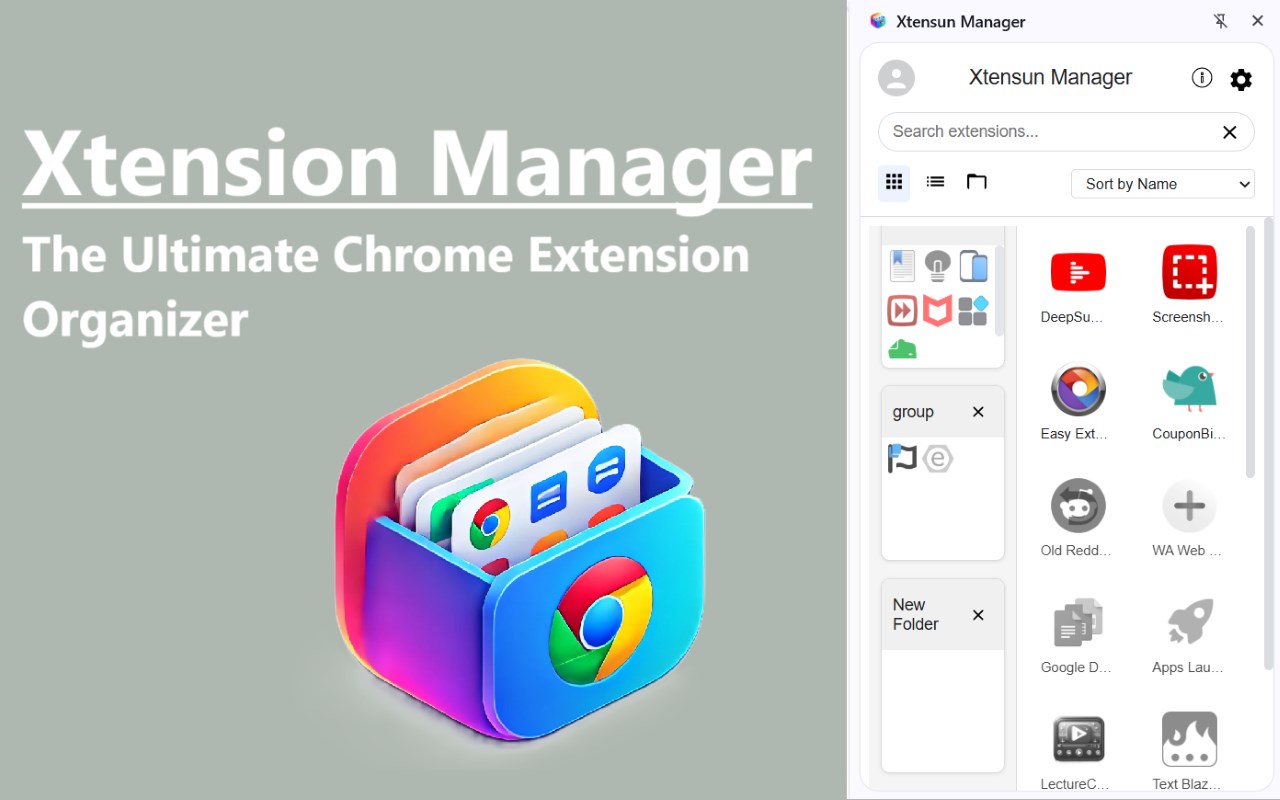Click the document bookmark icon in top folder

(x=902, y=266)
